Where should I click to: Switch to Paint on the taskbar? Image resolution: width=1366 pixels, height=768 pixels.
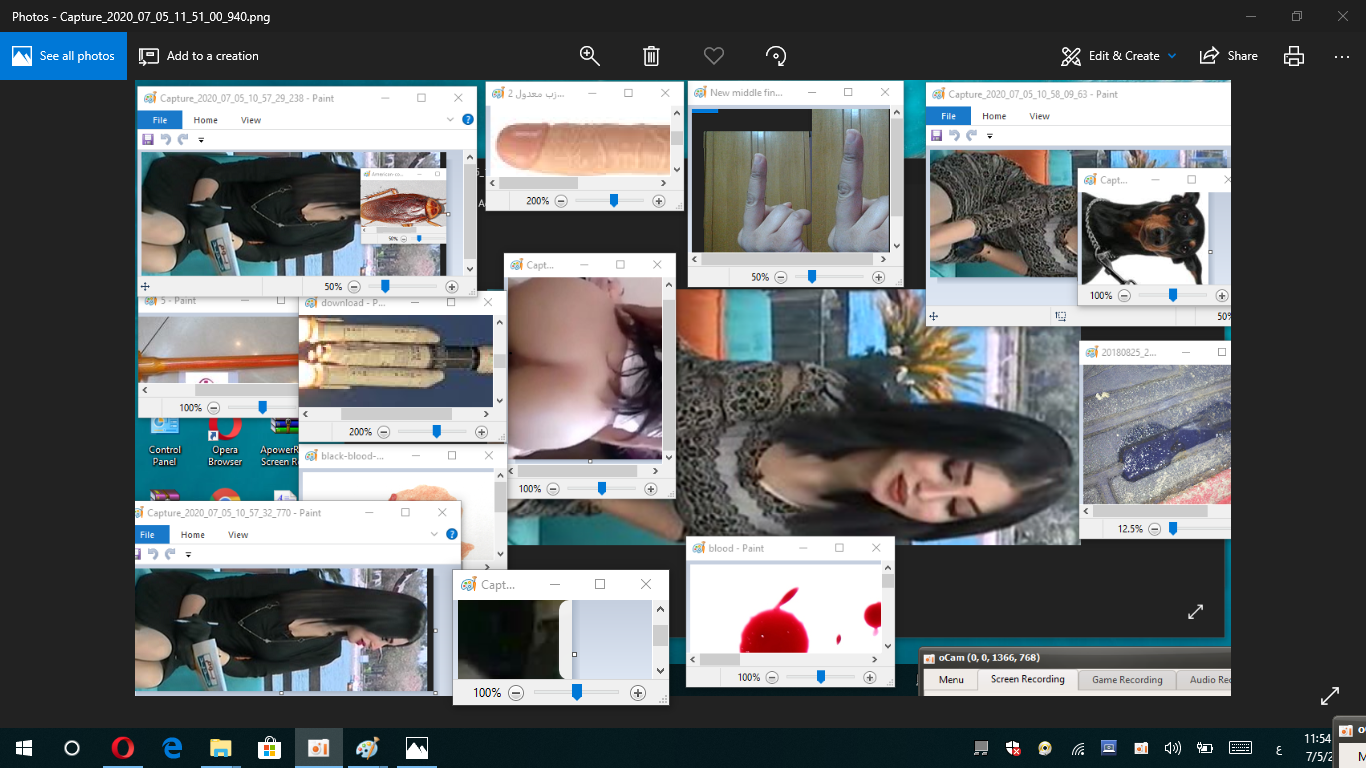tap(368, 747)
